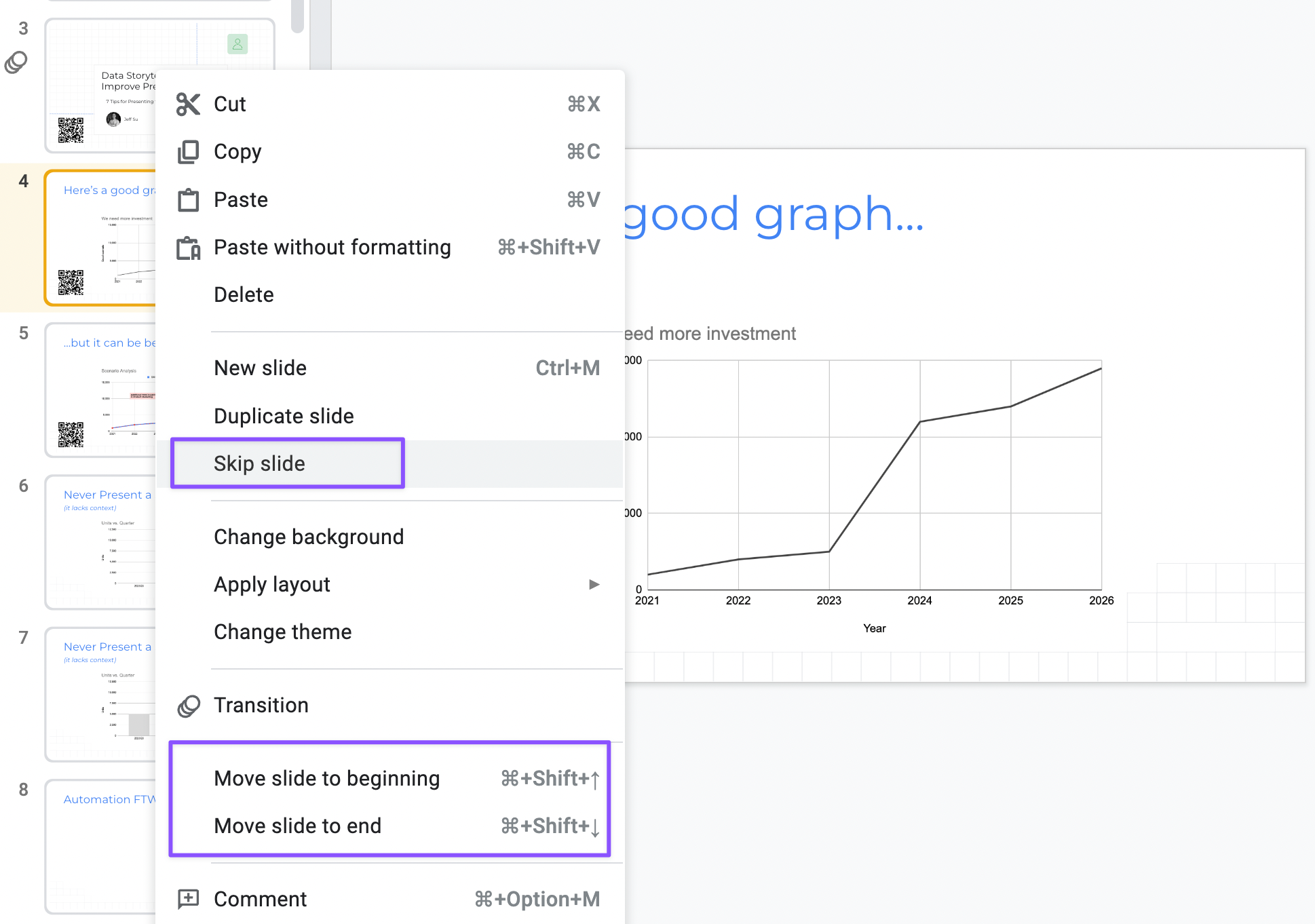This screenshot has width=1315, height=924.
Task: Select Move slide to end
Action: click(x=297, y=826)
